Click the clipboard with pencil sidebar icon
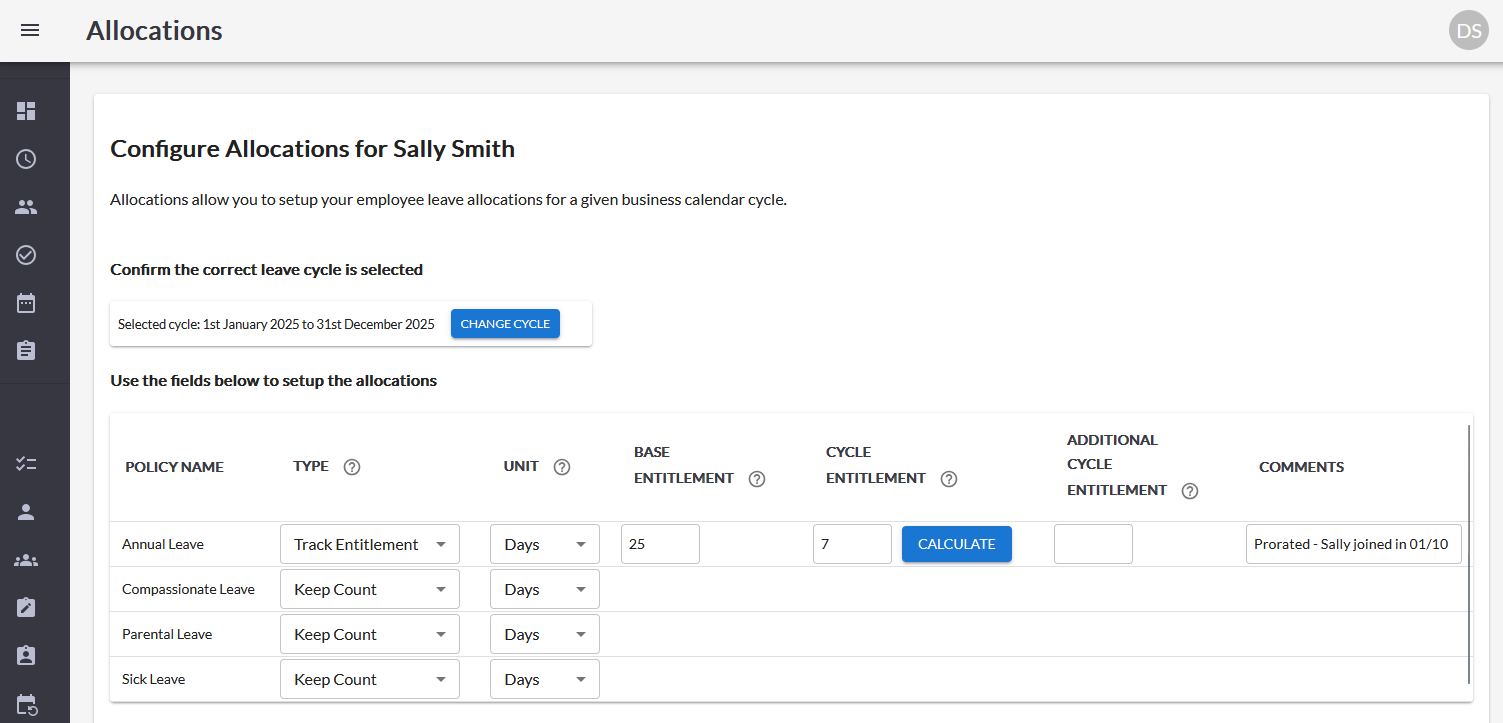The height and width of the screenshot is (723, 1503). coord(26,607)
